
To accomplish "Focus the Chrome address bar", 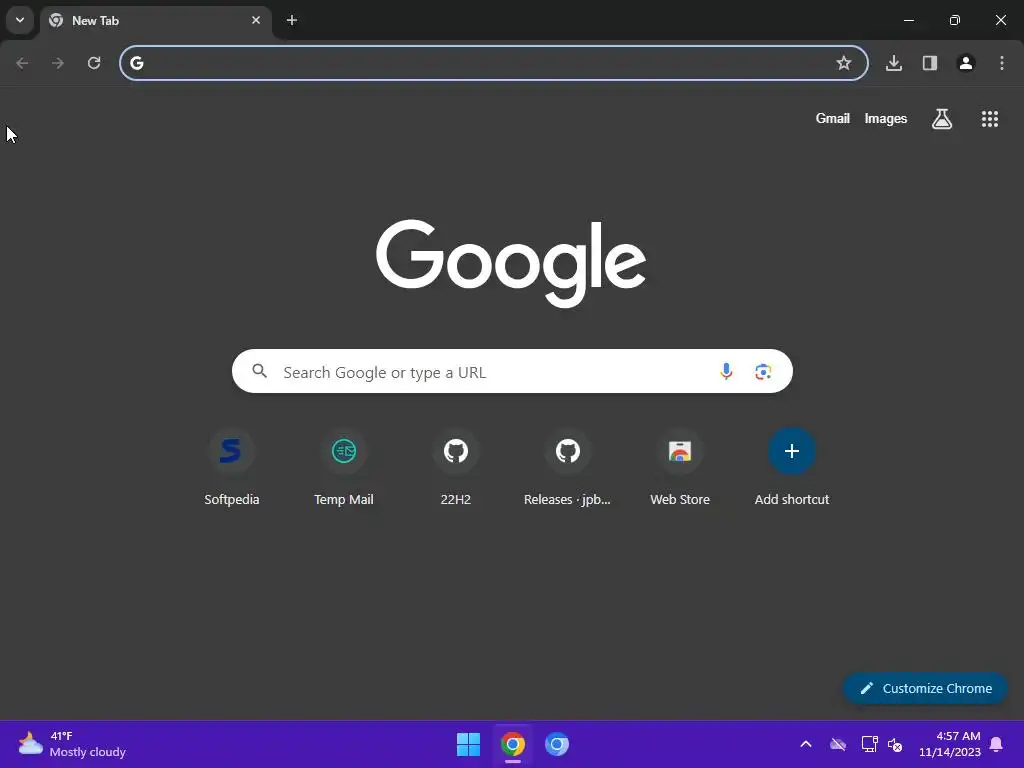I will coord(494,63).
